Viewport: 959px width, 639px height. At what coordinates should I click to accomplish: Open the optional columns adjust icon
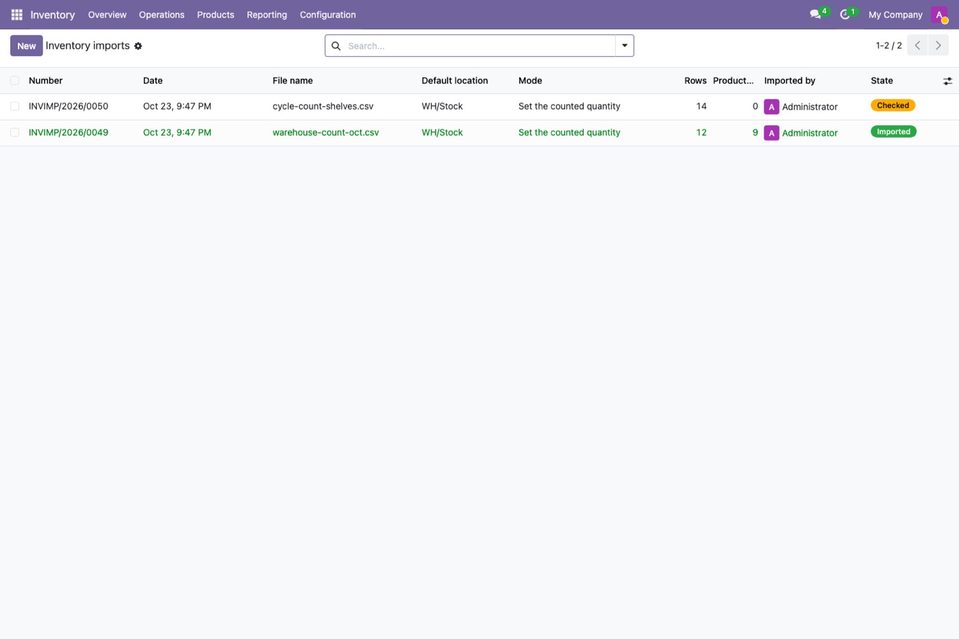(x=947, y=81)
